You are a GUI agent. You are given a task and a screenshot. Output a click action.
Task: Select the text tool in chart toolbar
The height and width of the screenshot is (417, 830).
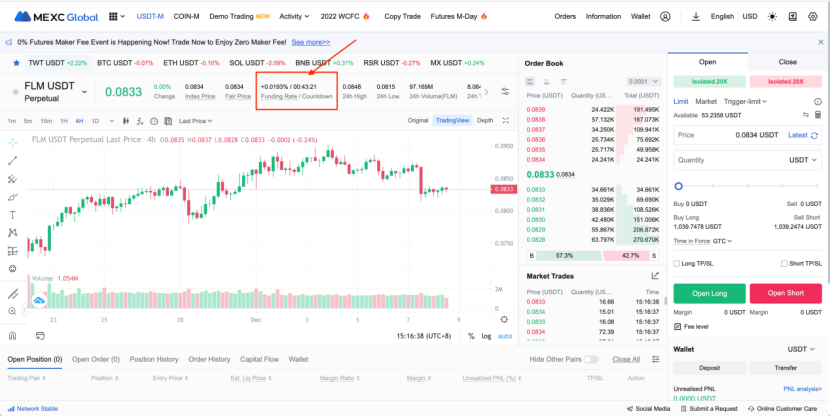(x=13, y=215)
